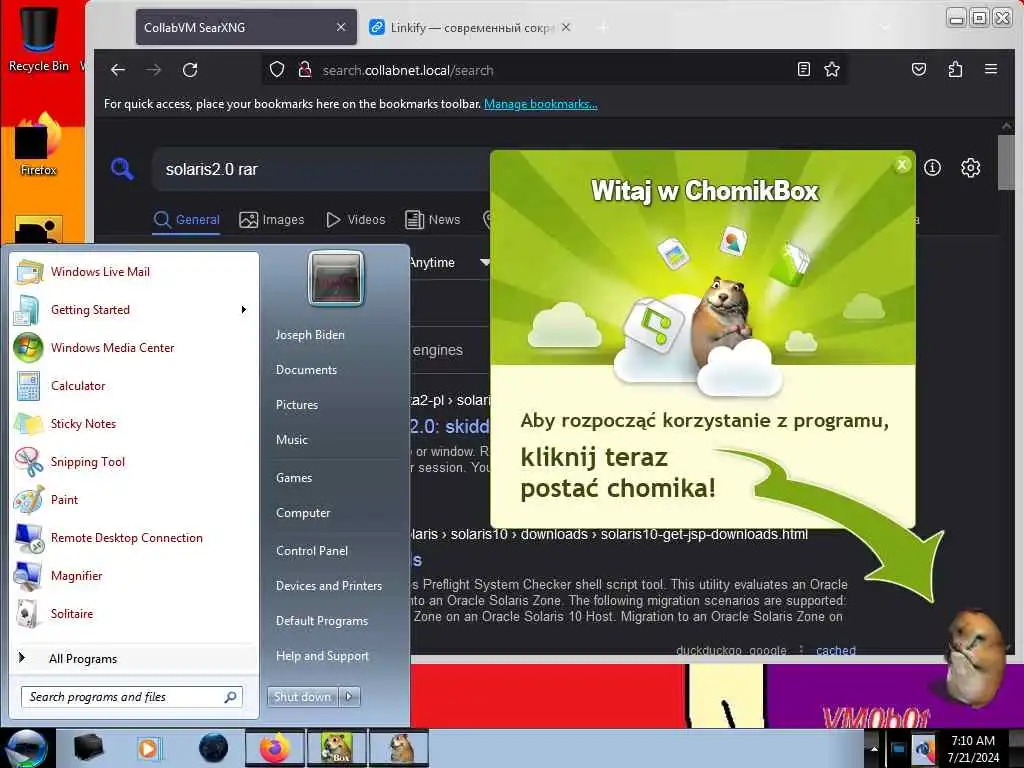The height and width of the screenshot is (768, 1024).
Task: Open Music library link
Action: pyautogui.click(x=291, y=440)
